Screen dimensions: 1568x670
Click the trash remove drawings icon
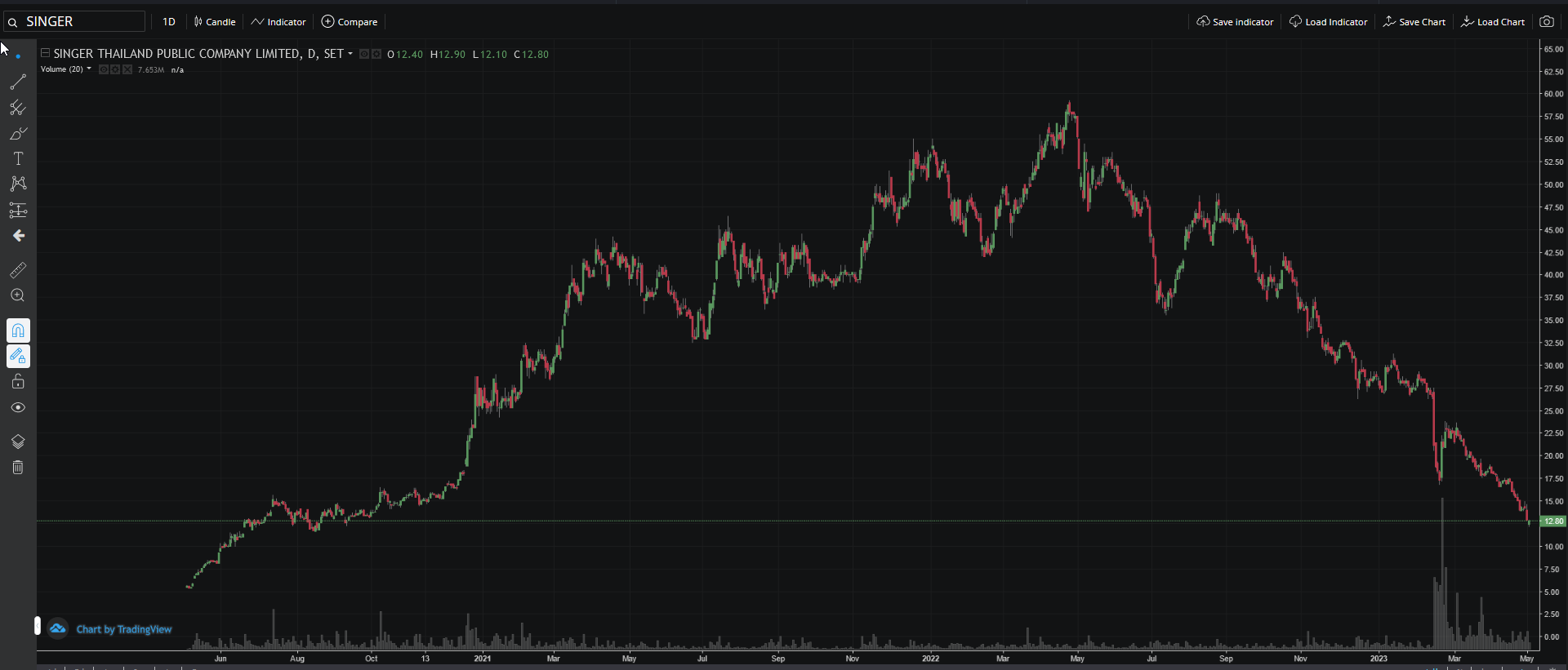[x=18, y=467]
